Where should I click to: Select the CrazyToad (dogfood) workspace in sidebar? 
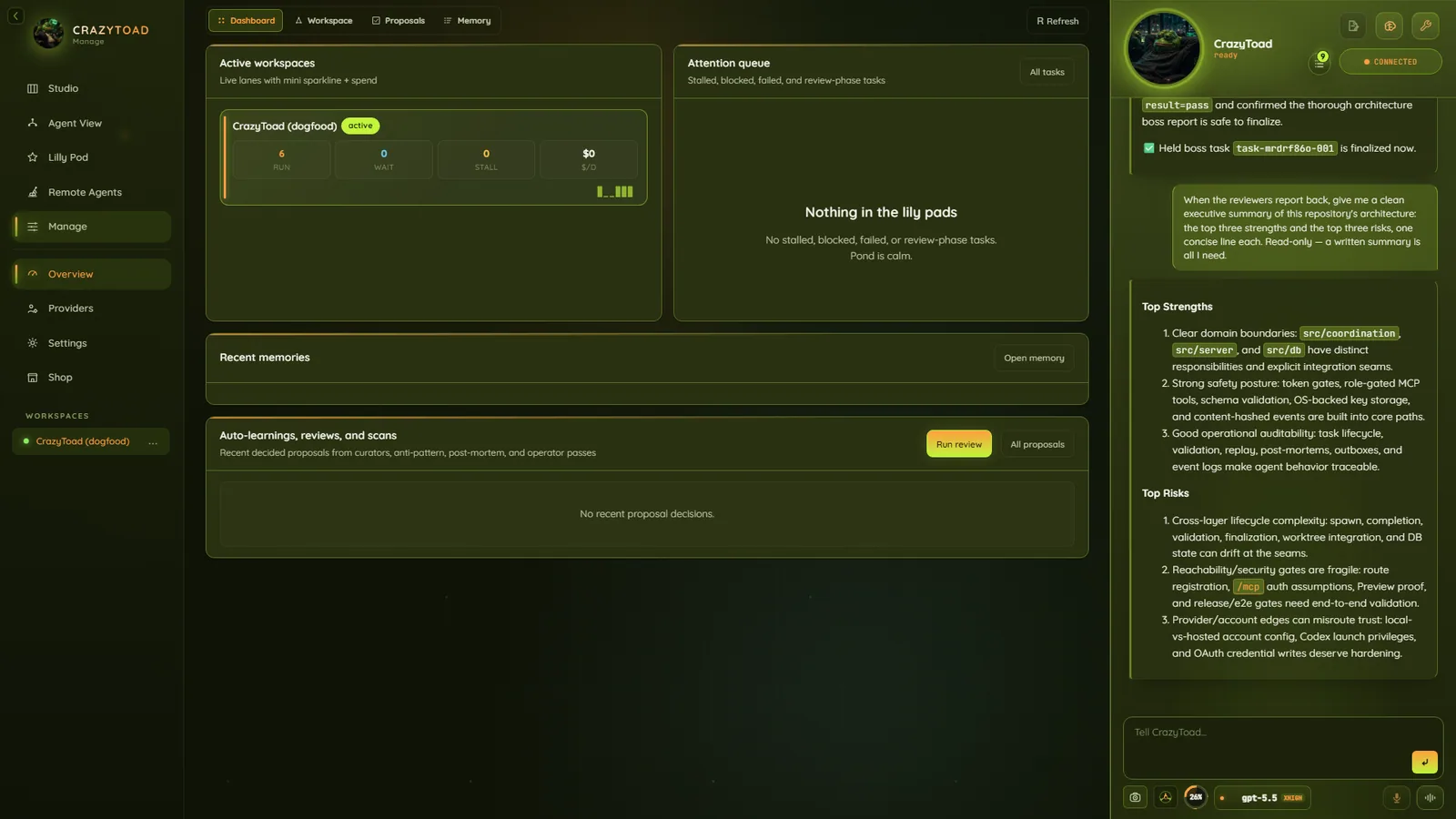click(83, 441)
